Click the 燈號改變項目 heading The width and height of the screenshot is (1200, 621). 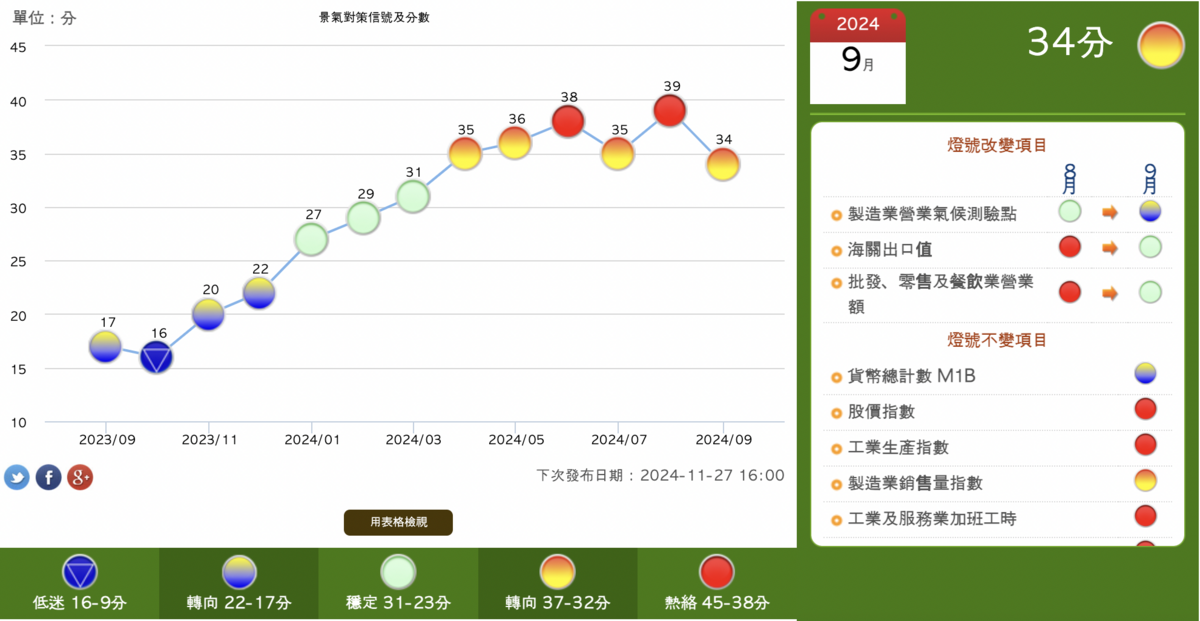click(996, 145)
